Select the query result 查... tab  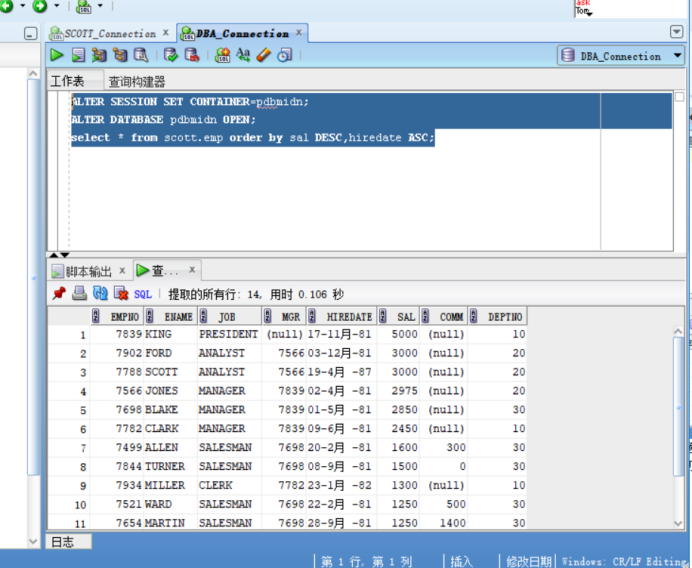(x=165, y=271)
